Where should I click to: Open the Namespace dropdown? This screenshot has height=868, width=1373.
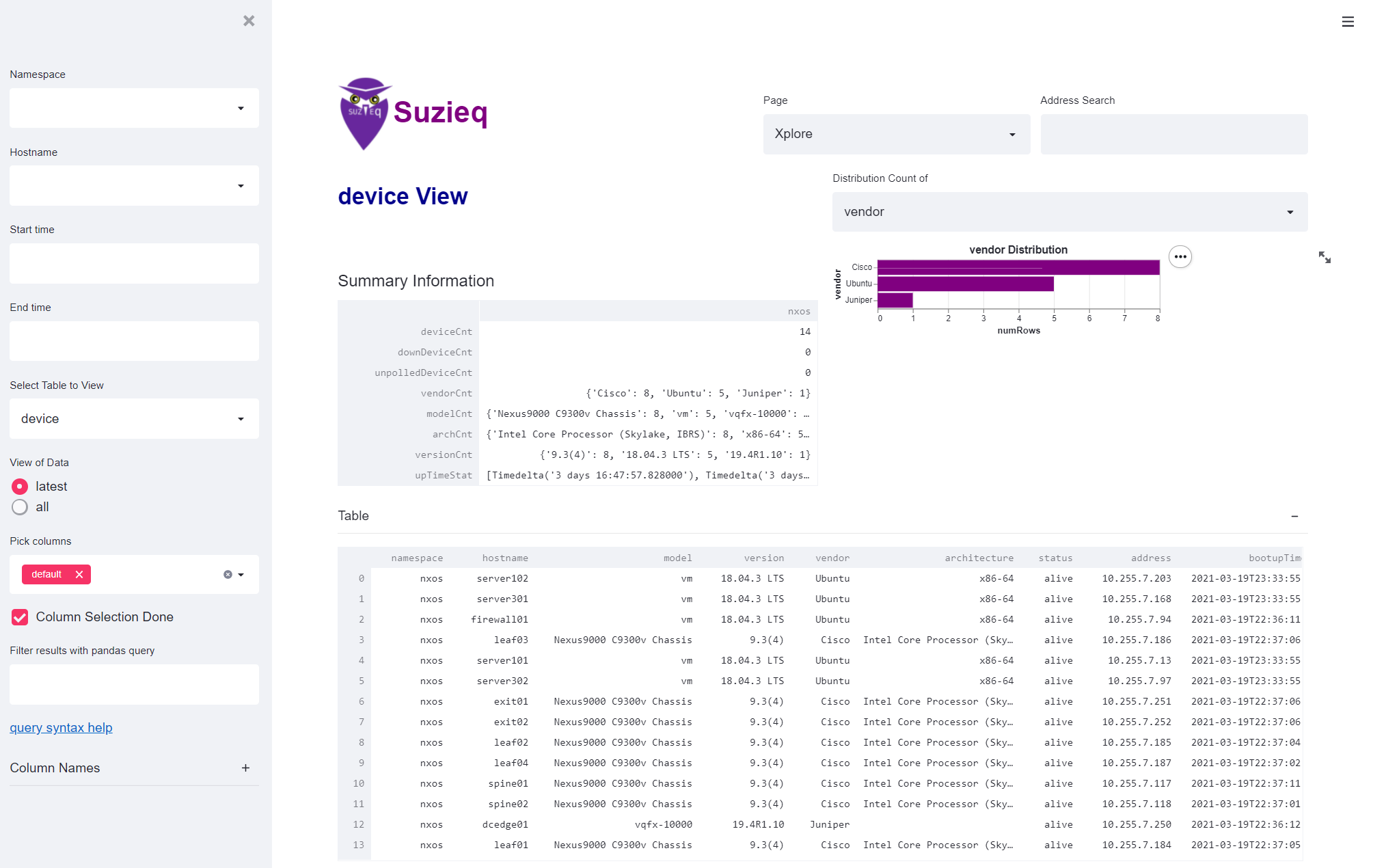pyautogui.click(x=134, y=108)
